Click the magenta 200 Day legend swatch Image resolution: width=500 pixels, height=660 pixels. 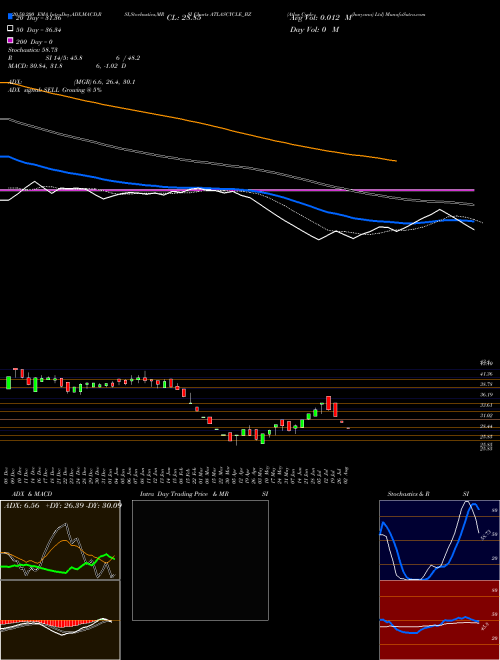[10, 40]
